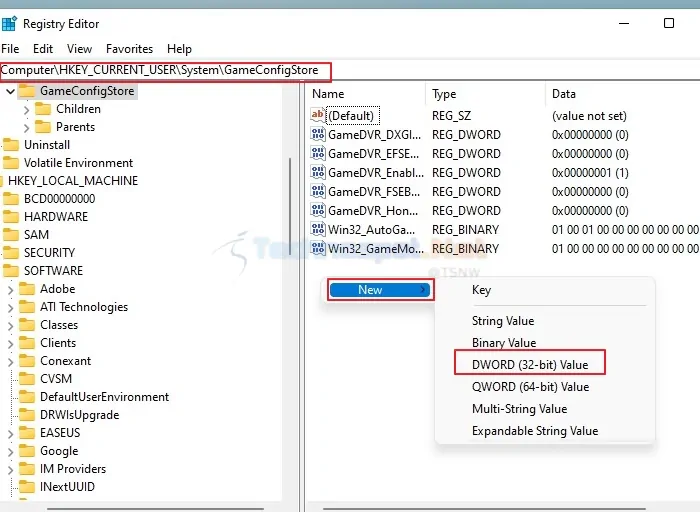Click the SAM folder icon

click(11, 235)
